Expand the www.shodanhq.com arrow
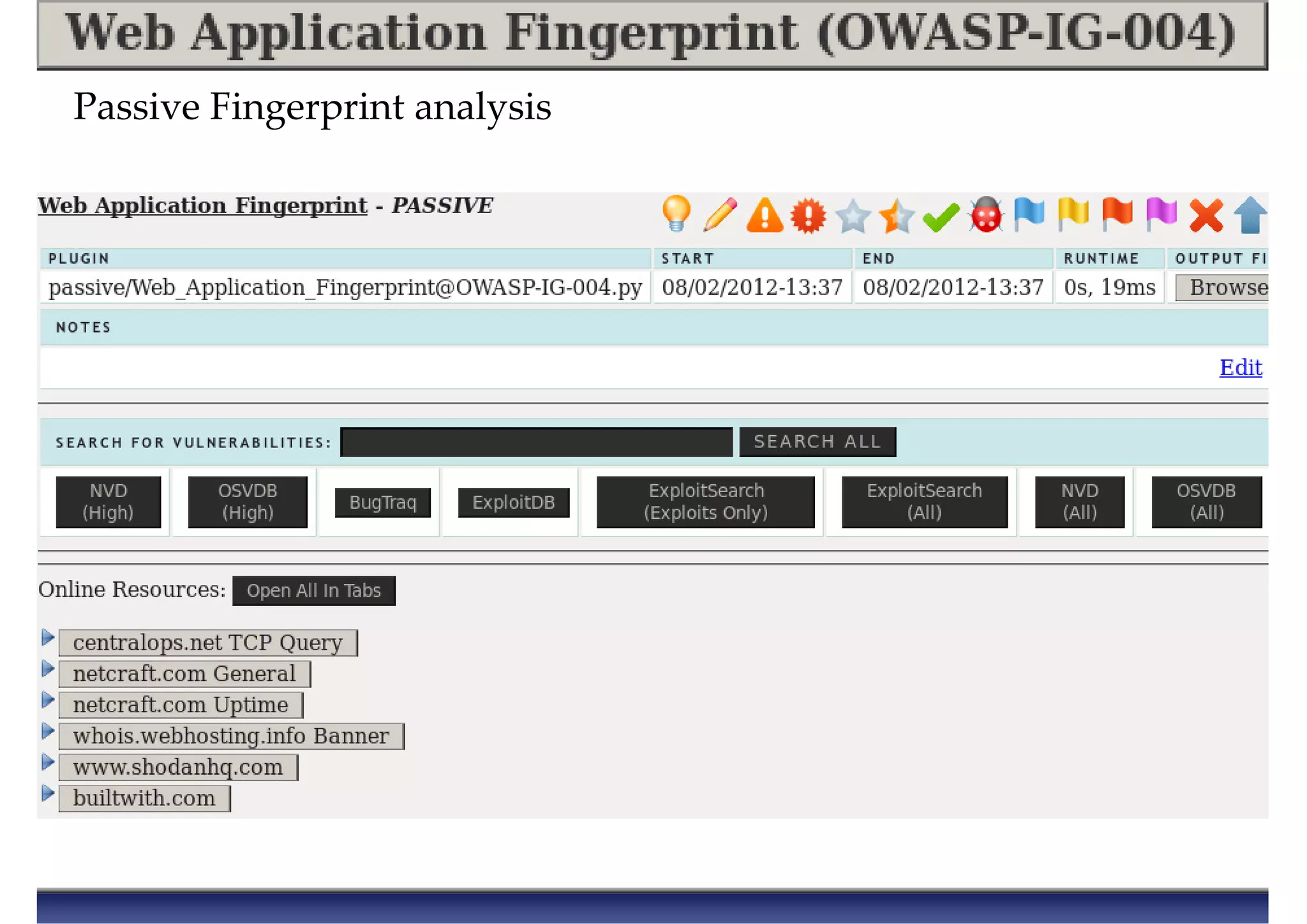The image size is (1307, 924). coord(48,762)
